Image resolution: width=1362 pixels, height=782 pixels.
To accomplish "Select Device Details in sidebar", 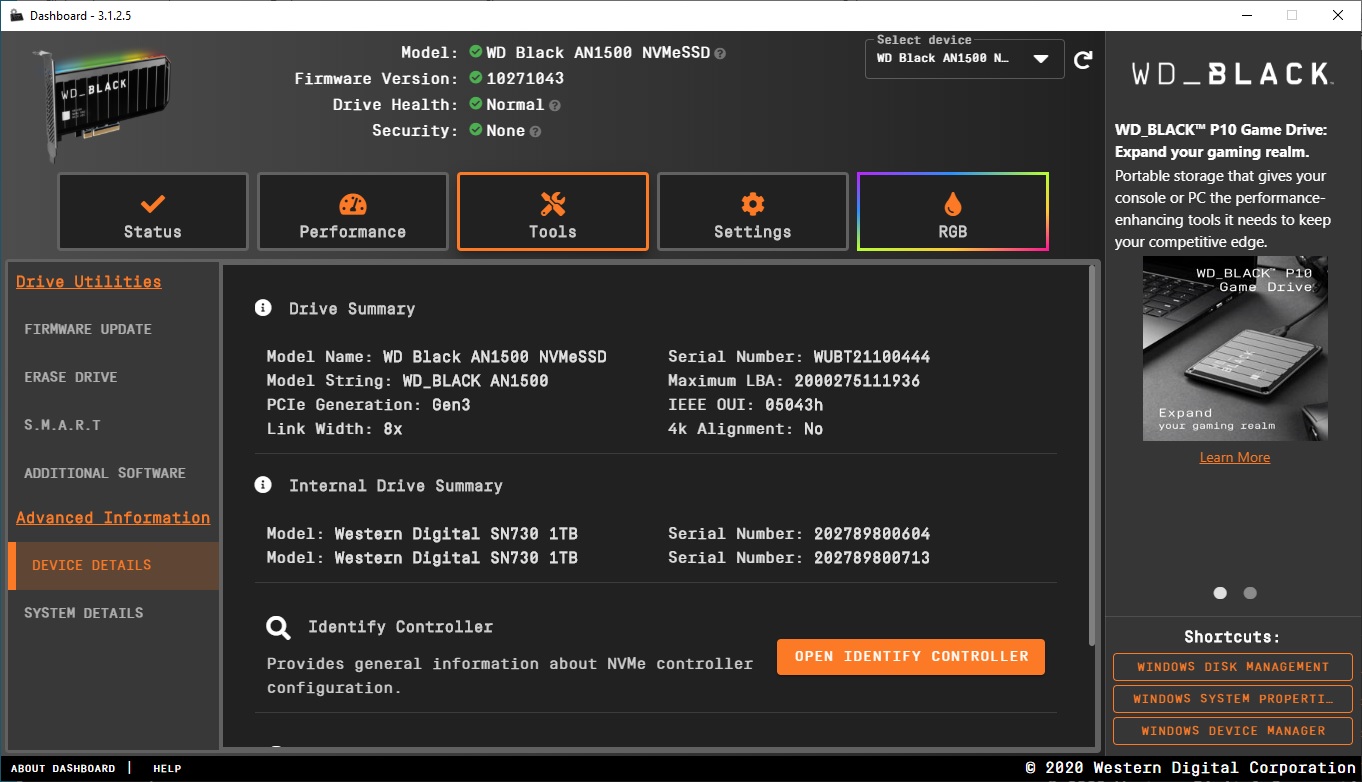I will 113,565.
